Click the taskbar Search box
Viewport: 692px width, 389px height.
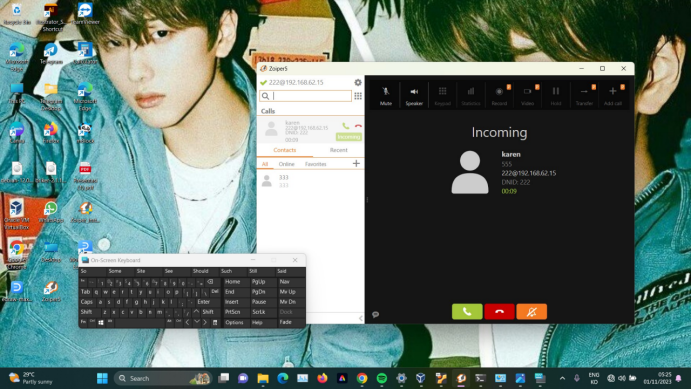coord(163,378)
